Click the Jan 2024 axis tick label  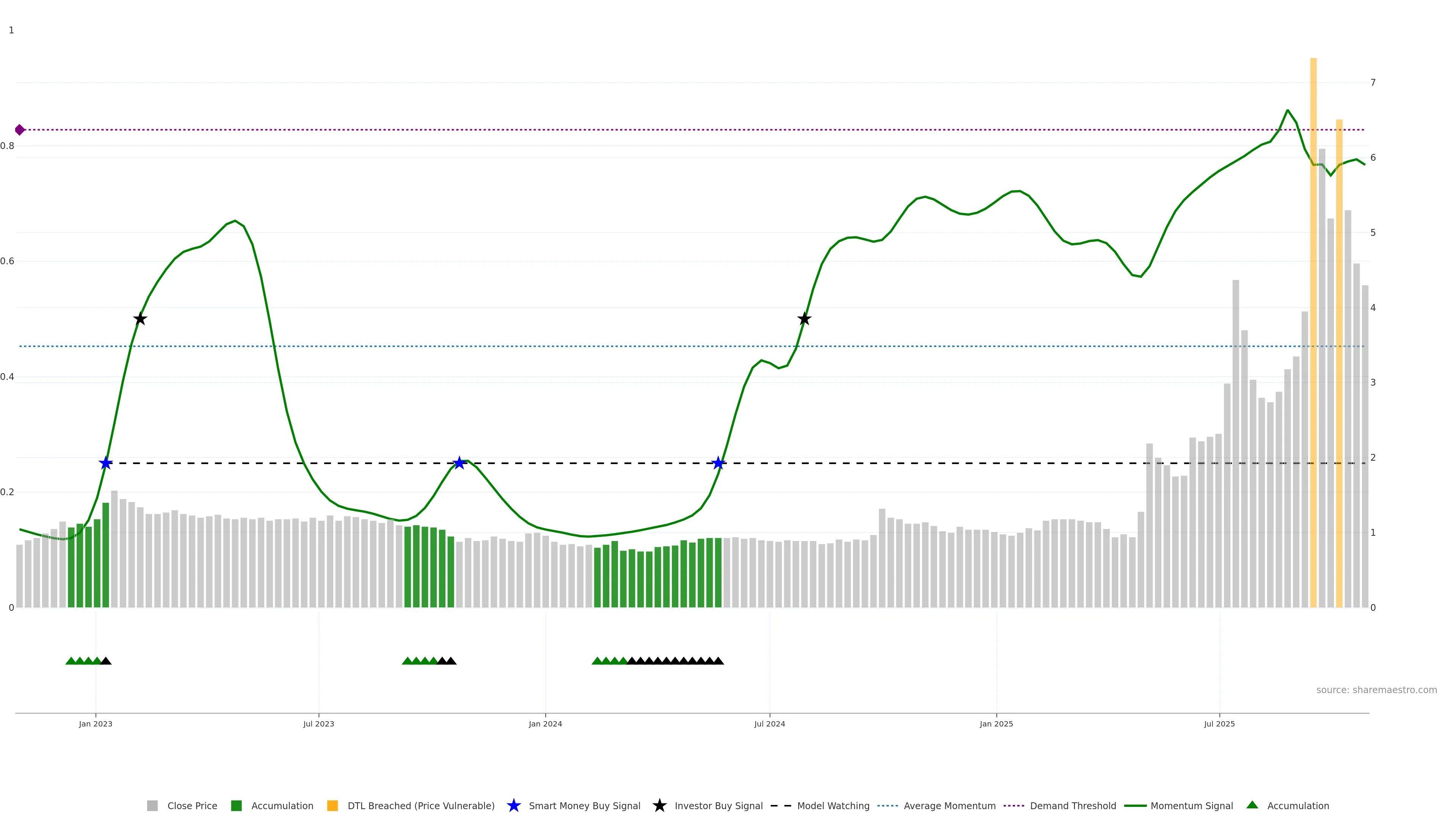(x=545, y=724)
